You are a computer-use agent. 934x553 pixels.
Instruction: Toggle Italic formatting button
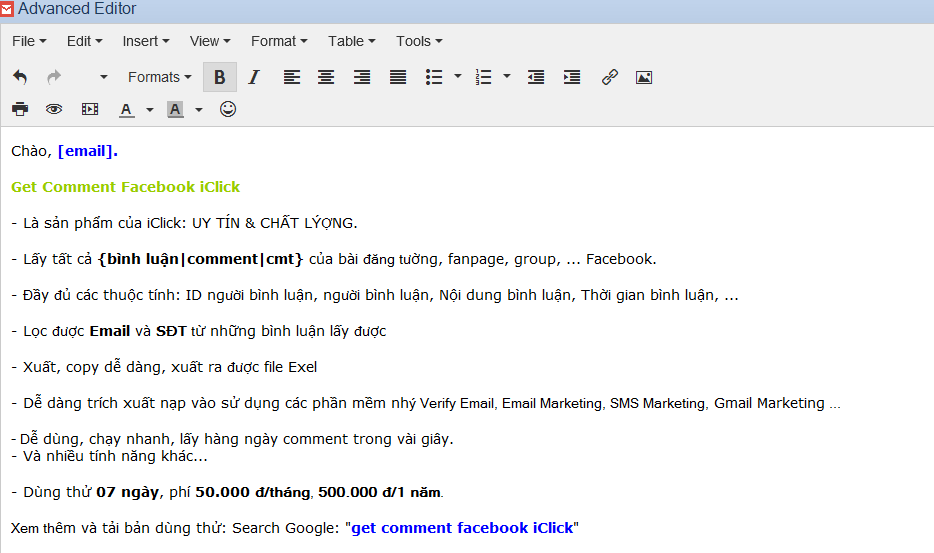254,77
